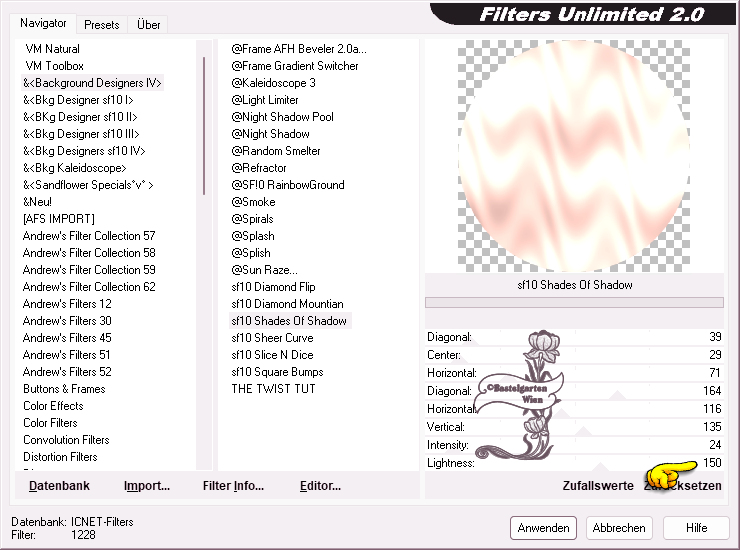Apply the filter with Anwenden
740x550 pixels.
(x=543, y=528)
